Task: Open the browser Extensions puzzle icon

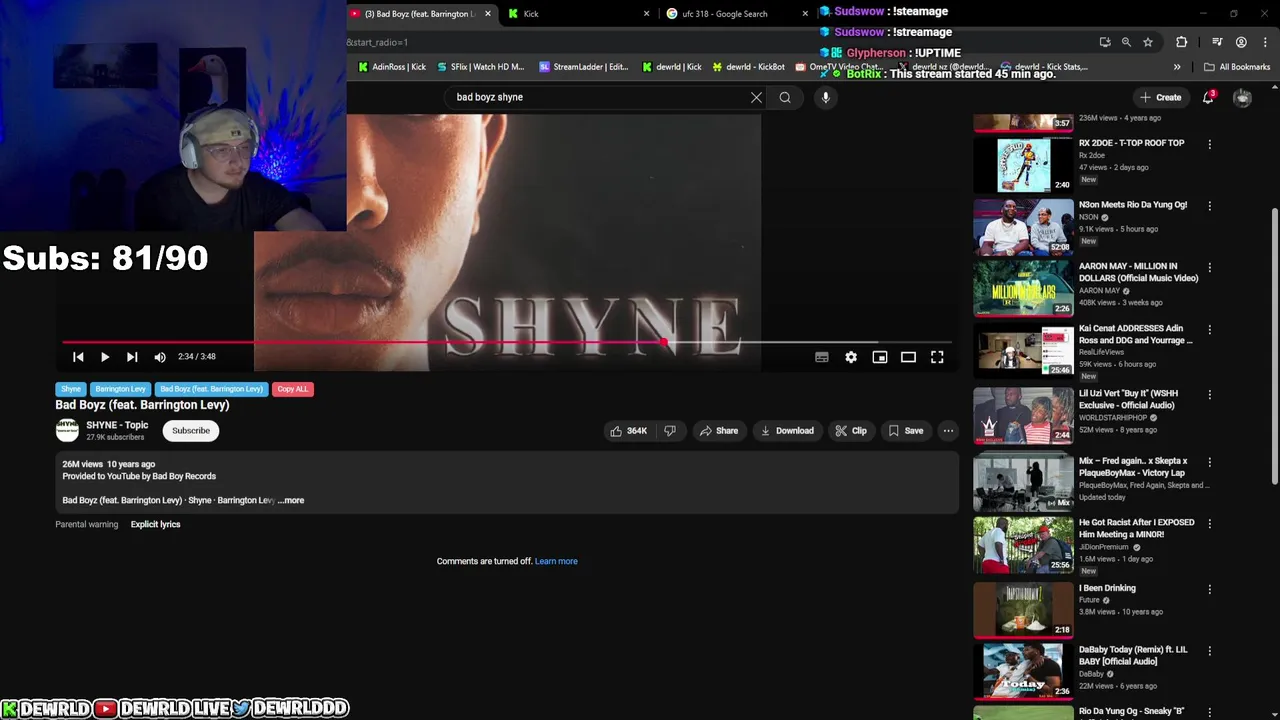Action: (x=1182, y=42)
